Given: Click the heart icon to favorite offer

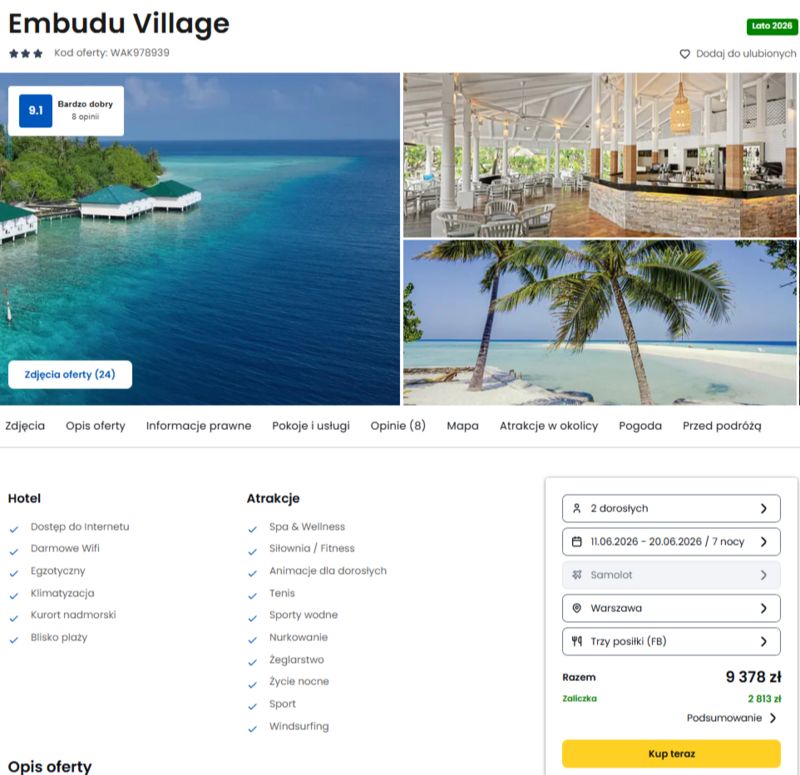Looking at the screenshot, I should [x=685, y=54].
